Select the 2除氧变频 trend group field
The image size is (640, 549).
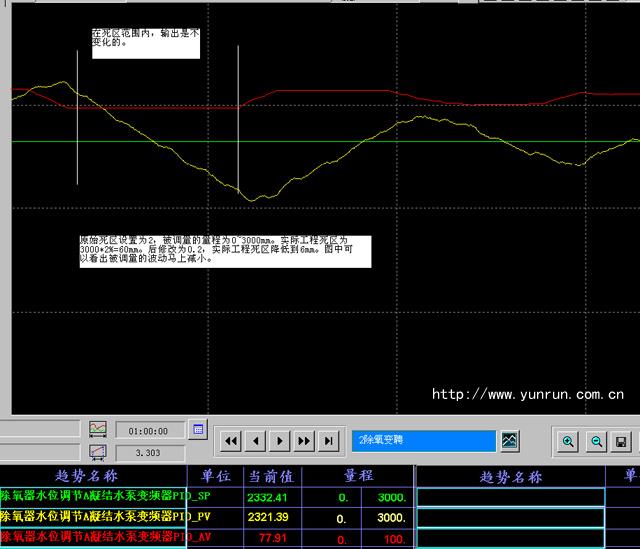coord(424,441)
